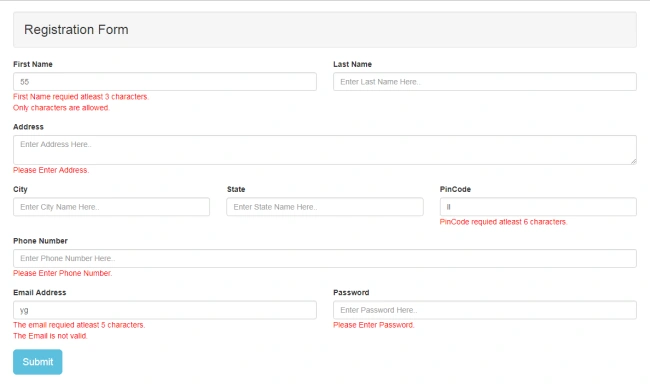Image resolution: width=650 pixels, height=385 pixels.
Task: Click 'Please Enter Address' error message
Action: click(x=51, y=170)
